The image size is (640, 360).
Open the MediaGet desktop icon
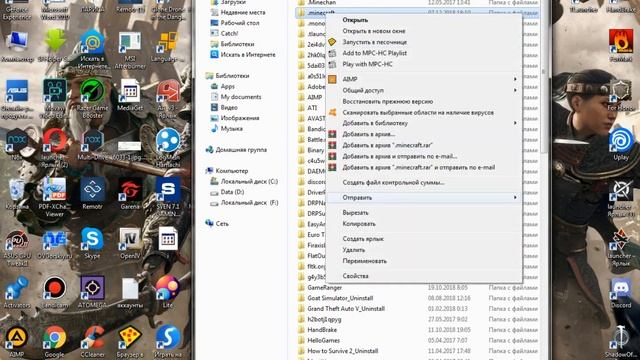coord(130,96)
